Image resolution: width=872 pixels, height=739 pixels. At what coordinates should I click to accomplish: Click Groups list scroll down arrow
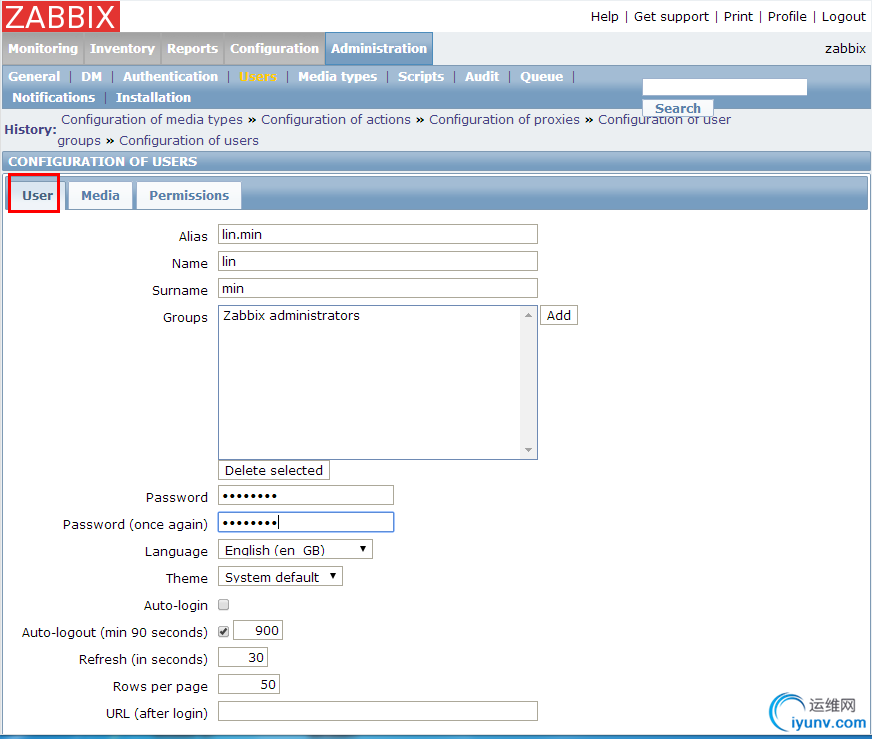tap(528, 450)
